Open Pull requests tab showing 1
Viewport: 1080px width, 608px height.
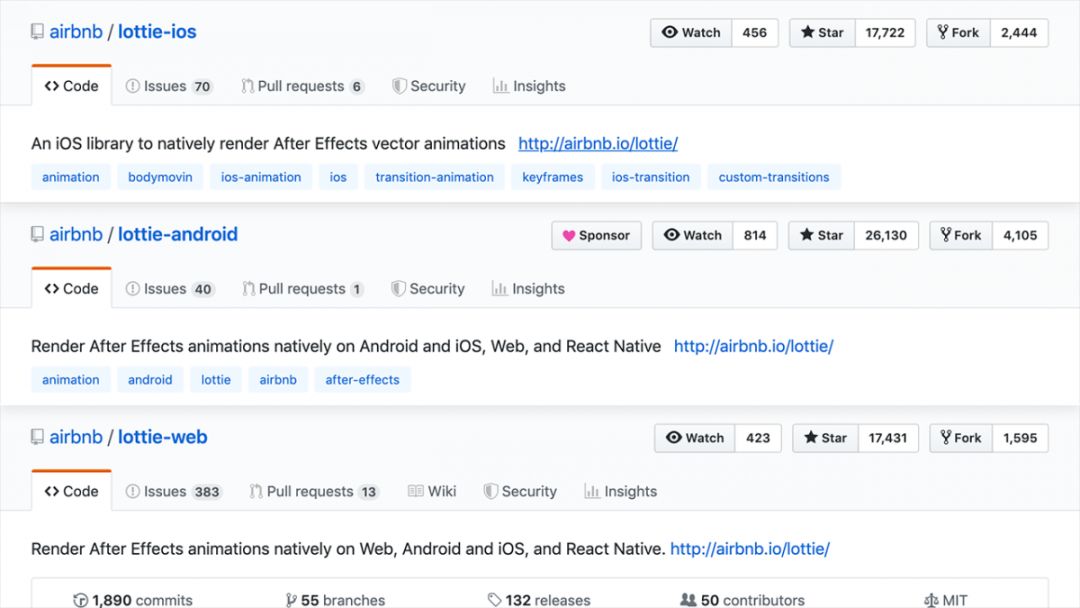tap(302, 289)
